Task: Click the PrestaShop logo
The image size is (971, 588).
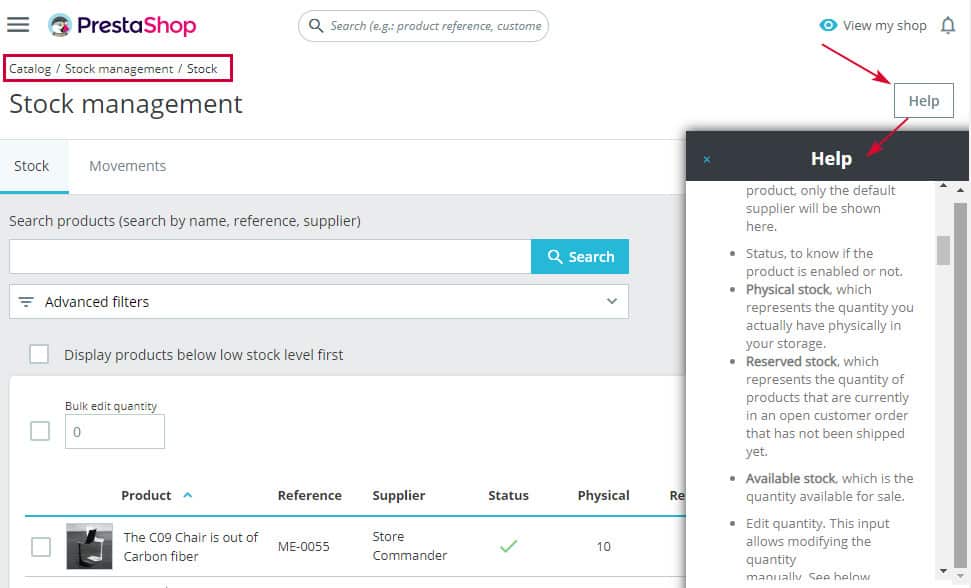Action: tap(122, 26)
